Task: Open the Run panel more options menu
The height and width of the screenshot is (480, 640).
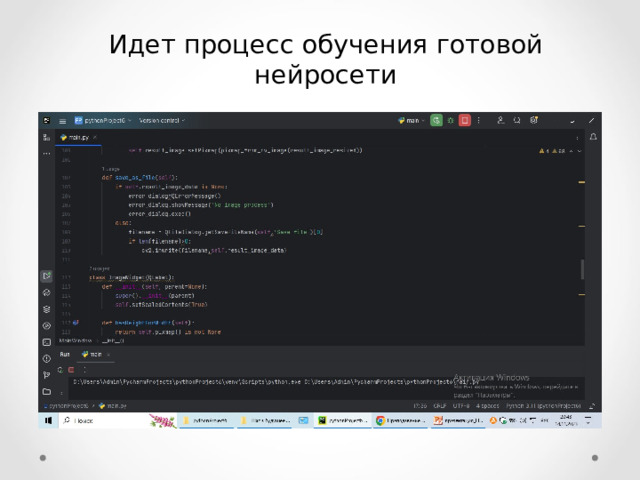Action: [84, 370]
